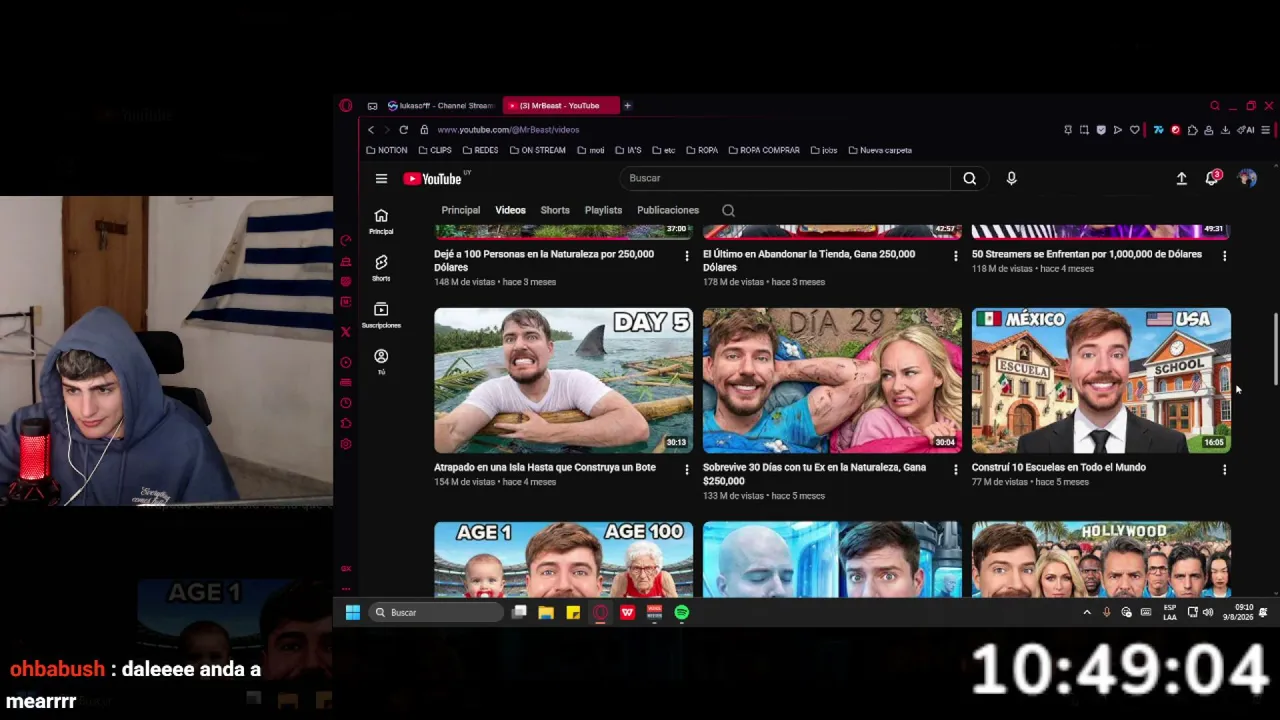Open video title Construí 10 Escuelas

pos(1059,467)
